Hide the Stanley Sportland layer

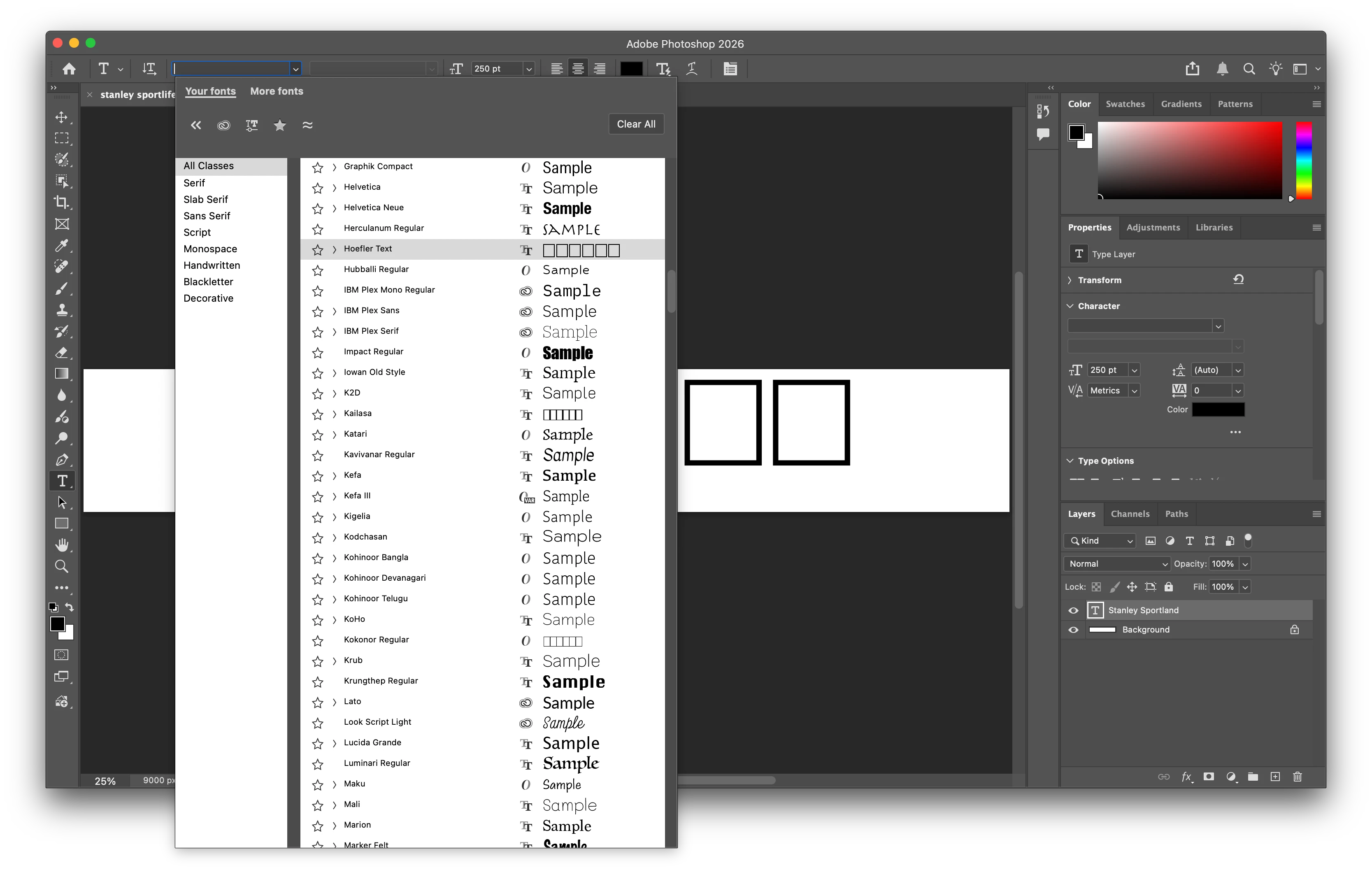1073,610
